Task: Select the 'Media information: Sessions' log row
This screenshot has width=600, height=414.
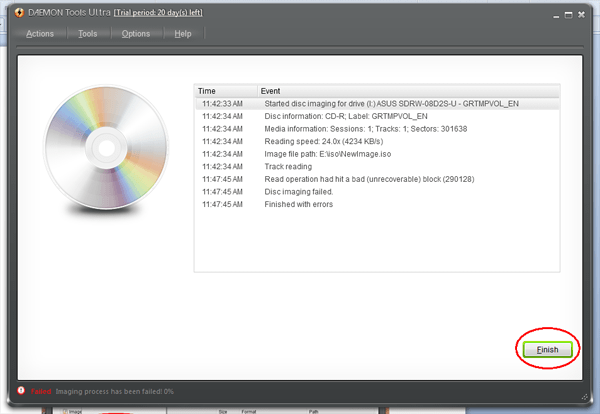Action: click(377, 129)
